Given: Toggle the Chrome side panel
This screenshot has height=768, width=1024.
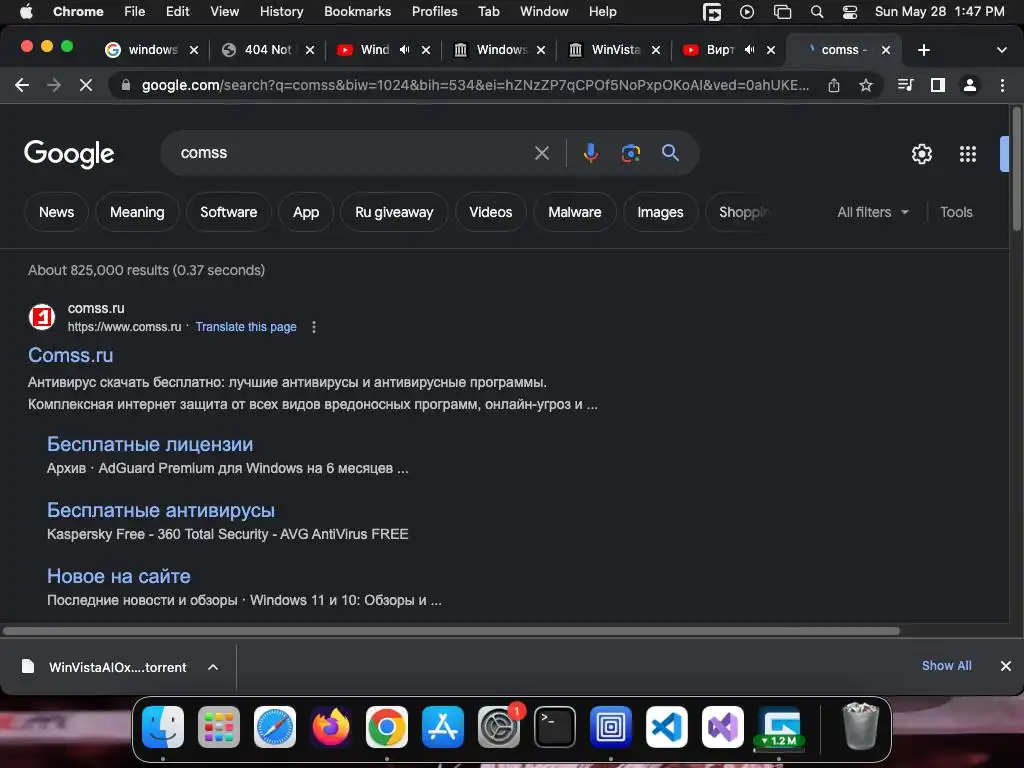Looking at the screenshot, I should [x=938, y=85].
